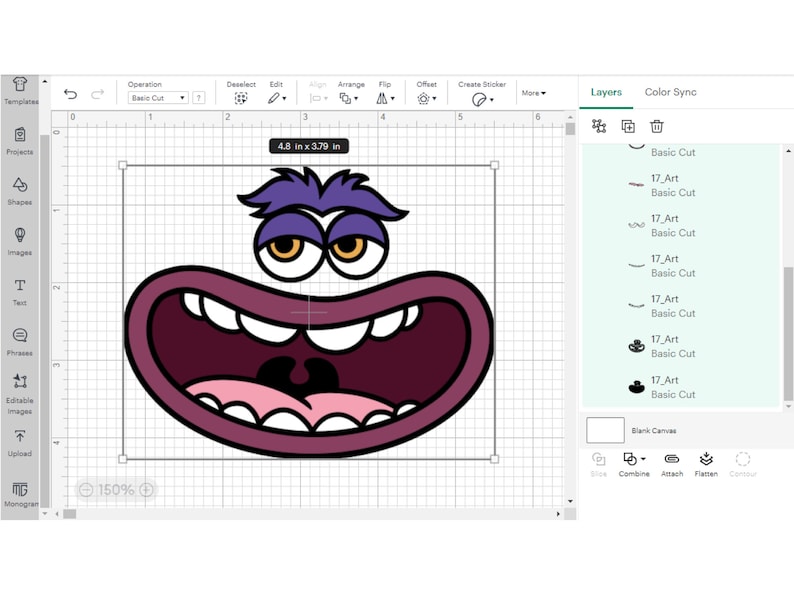Open the Monogram tool
This screenshot has width=794, height=596.
20,494
